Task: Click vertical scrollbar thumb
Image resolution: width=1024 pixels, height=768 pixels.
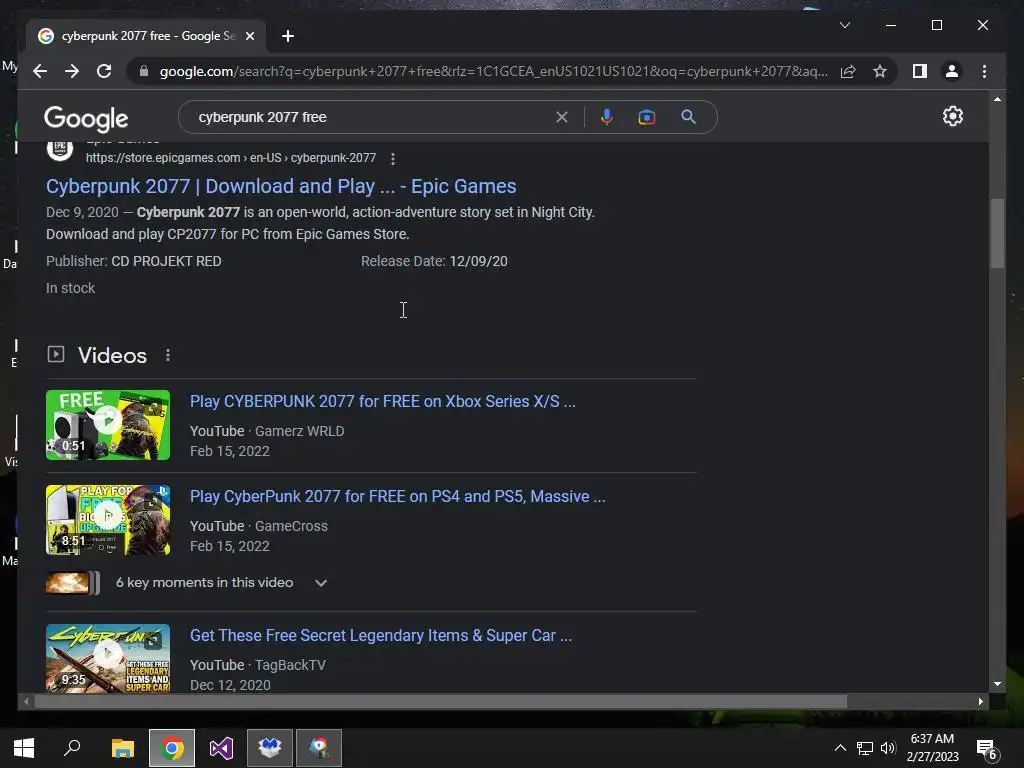Action: point(997,232)
